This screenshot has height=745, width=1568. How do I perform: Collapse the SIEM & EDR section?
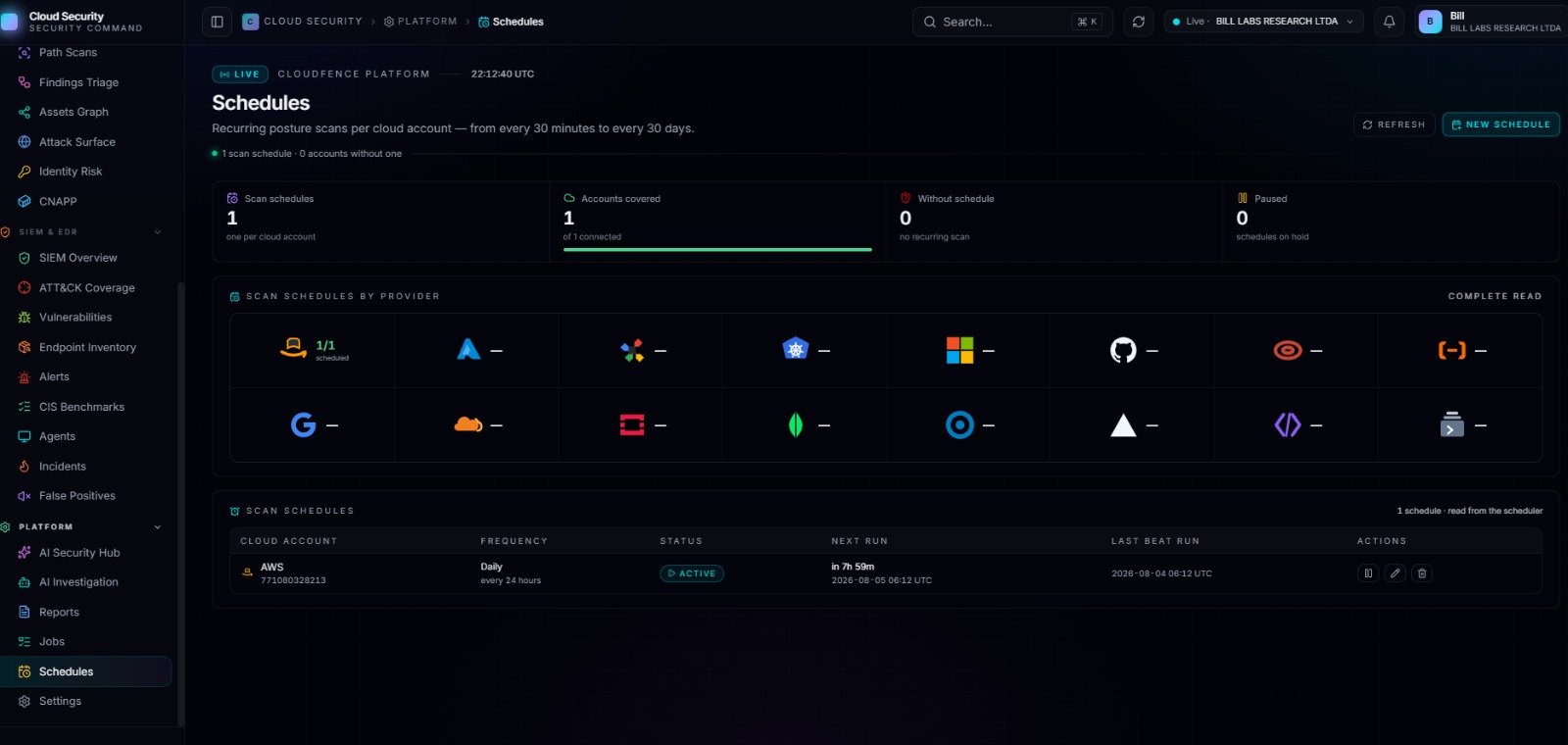tap(158, 232)
